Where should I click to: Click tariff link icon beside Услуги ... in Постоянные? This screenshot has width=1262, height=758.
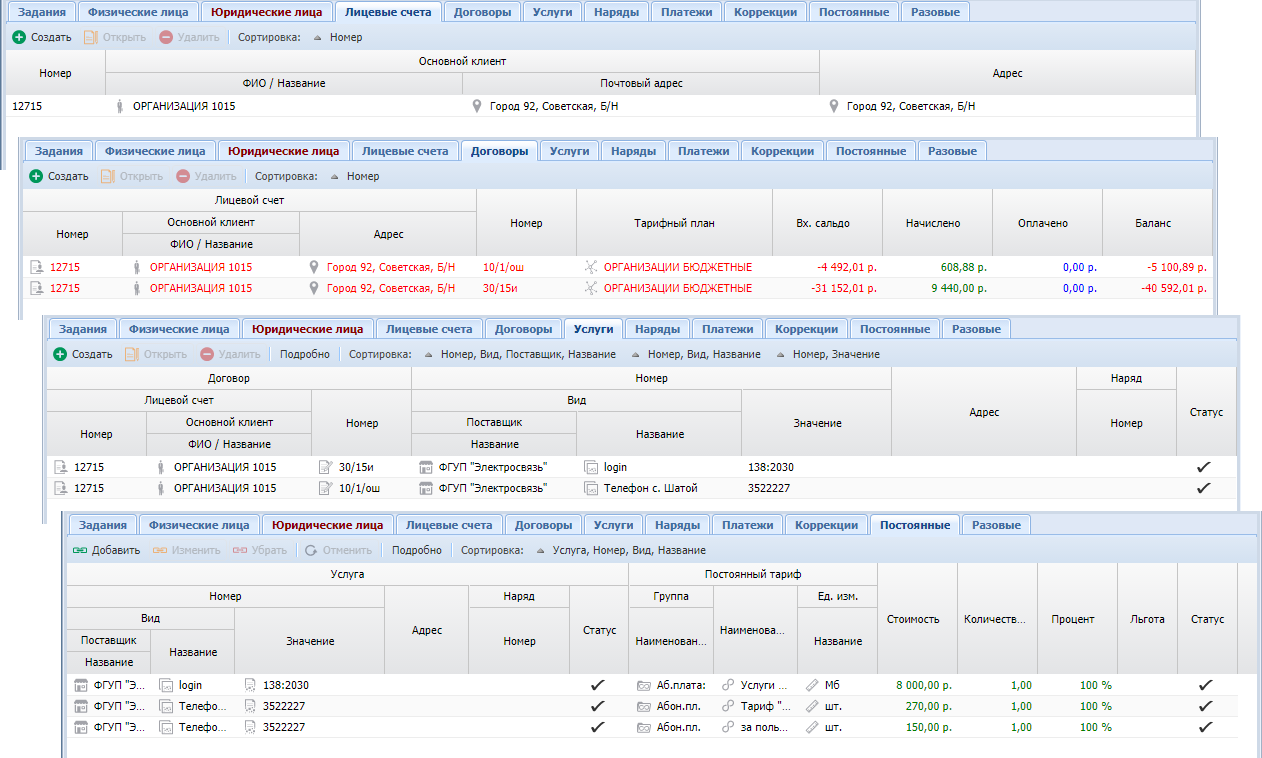728,685
